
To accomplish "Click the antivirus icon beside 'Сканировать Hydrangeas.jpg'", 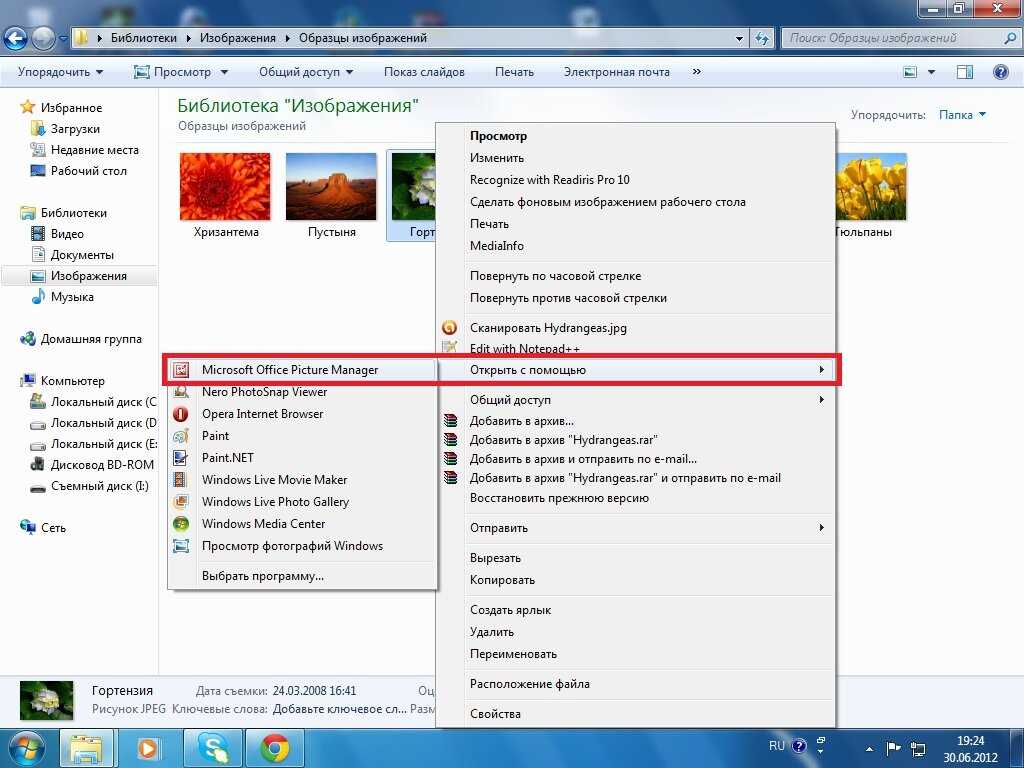I will (450, 327).
